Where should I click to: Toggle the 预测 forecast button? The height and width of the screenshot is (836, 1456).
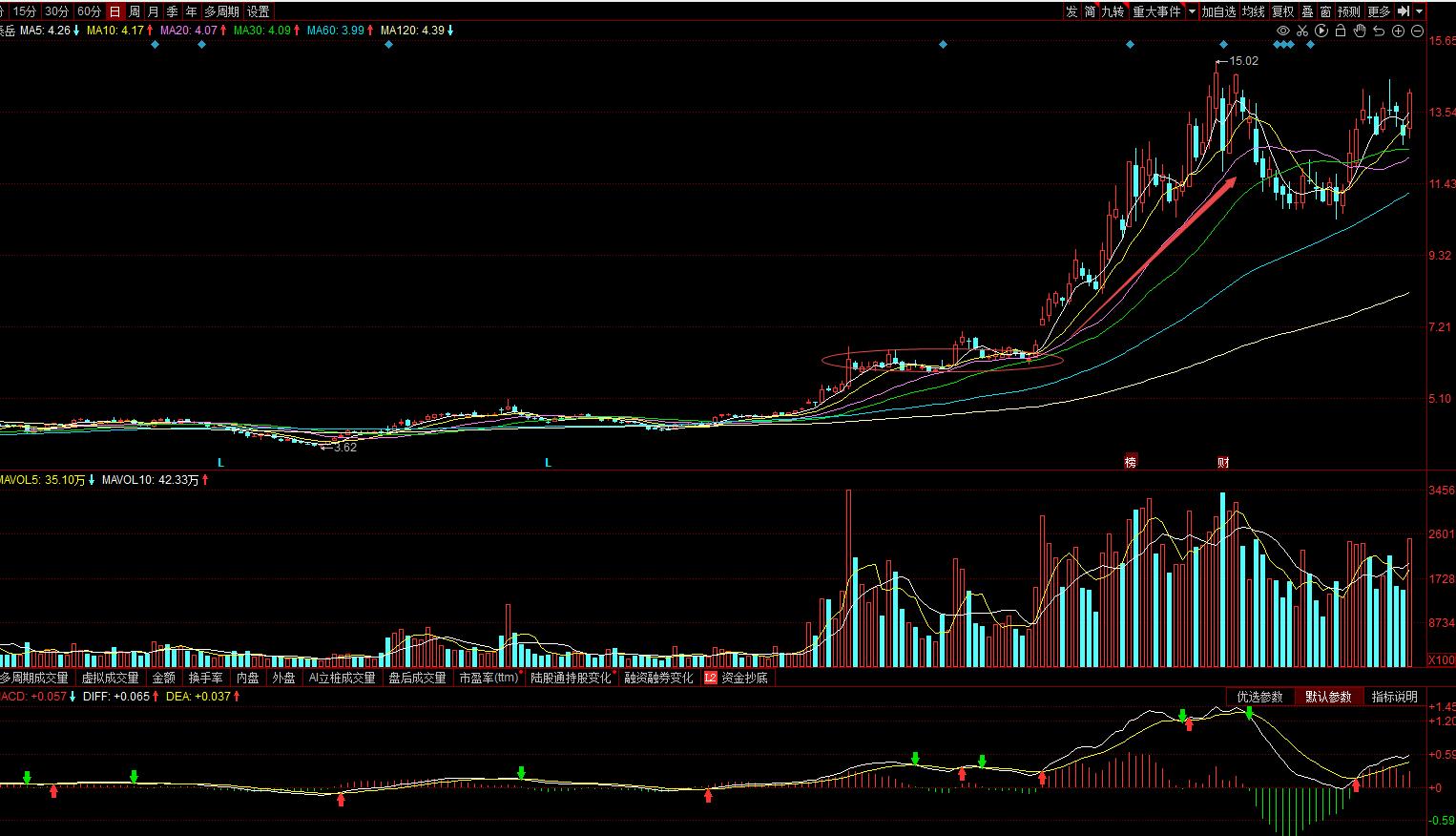click(x=1349, y=11)
